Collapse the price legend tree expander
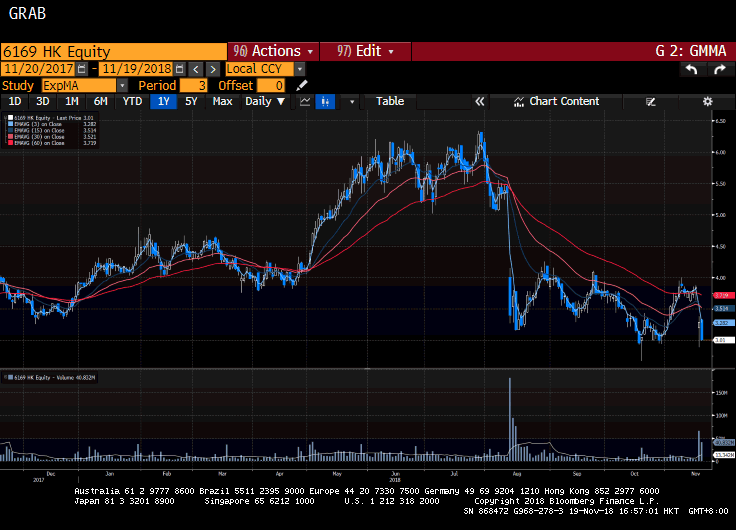The image size is (736, 530). pyautogui.click(x=5, y=118)
